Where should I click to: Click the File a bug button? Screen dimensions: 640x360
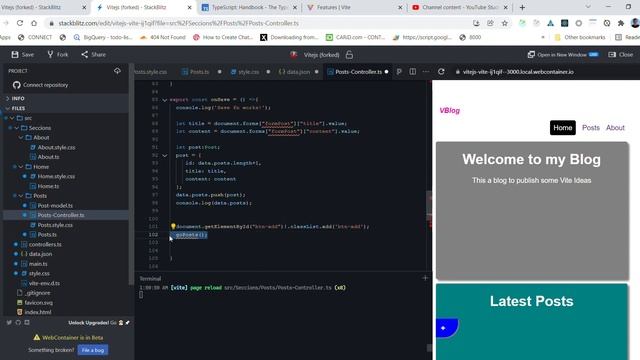pyautogui.click(x=93, y=350)
